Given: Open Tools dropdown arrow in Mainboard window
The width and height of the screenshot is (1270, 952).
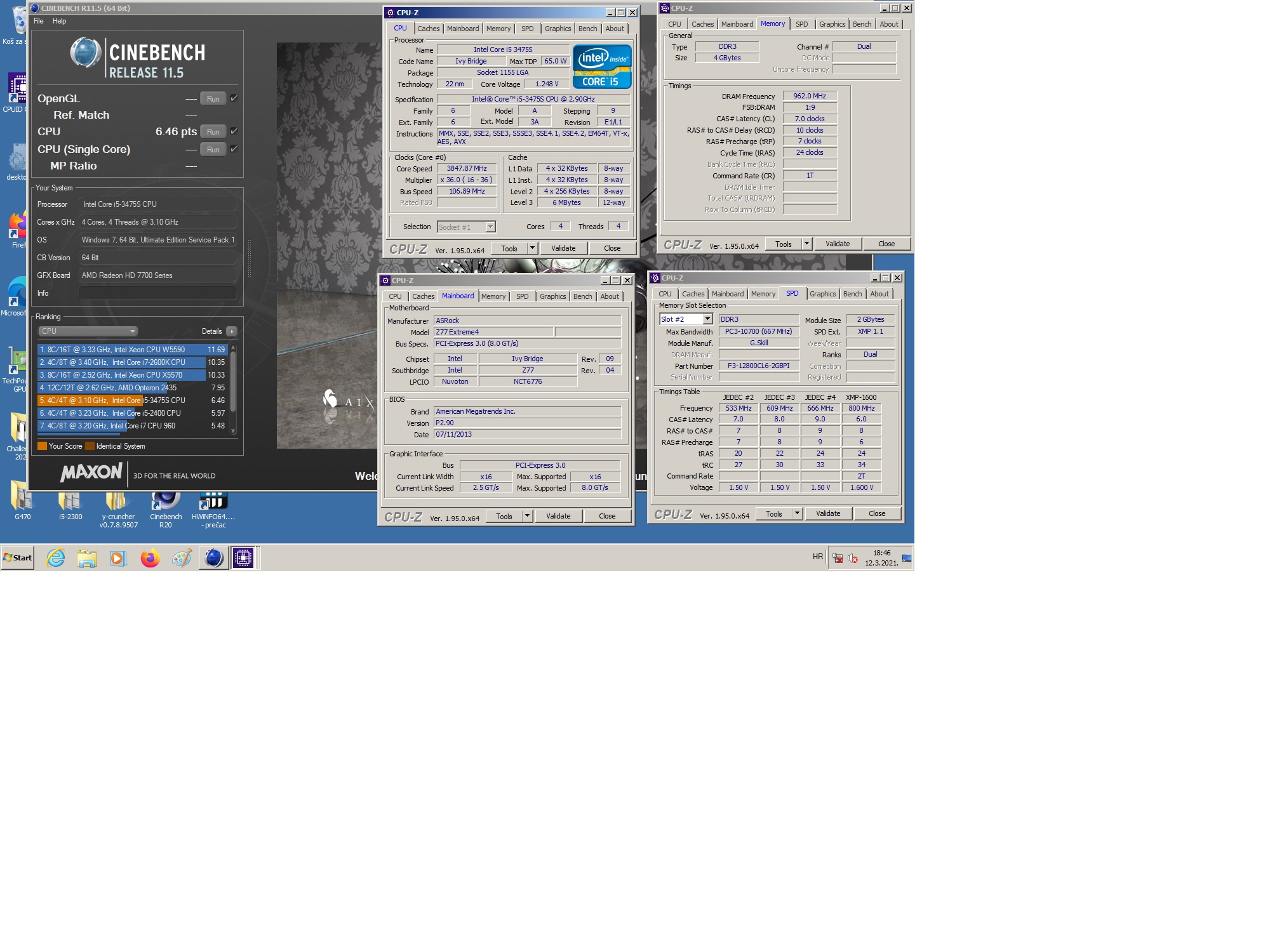Looking at the screenshot, I should pos(527,516).
